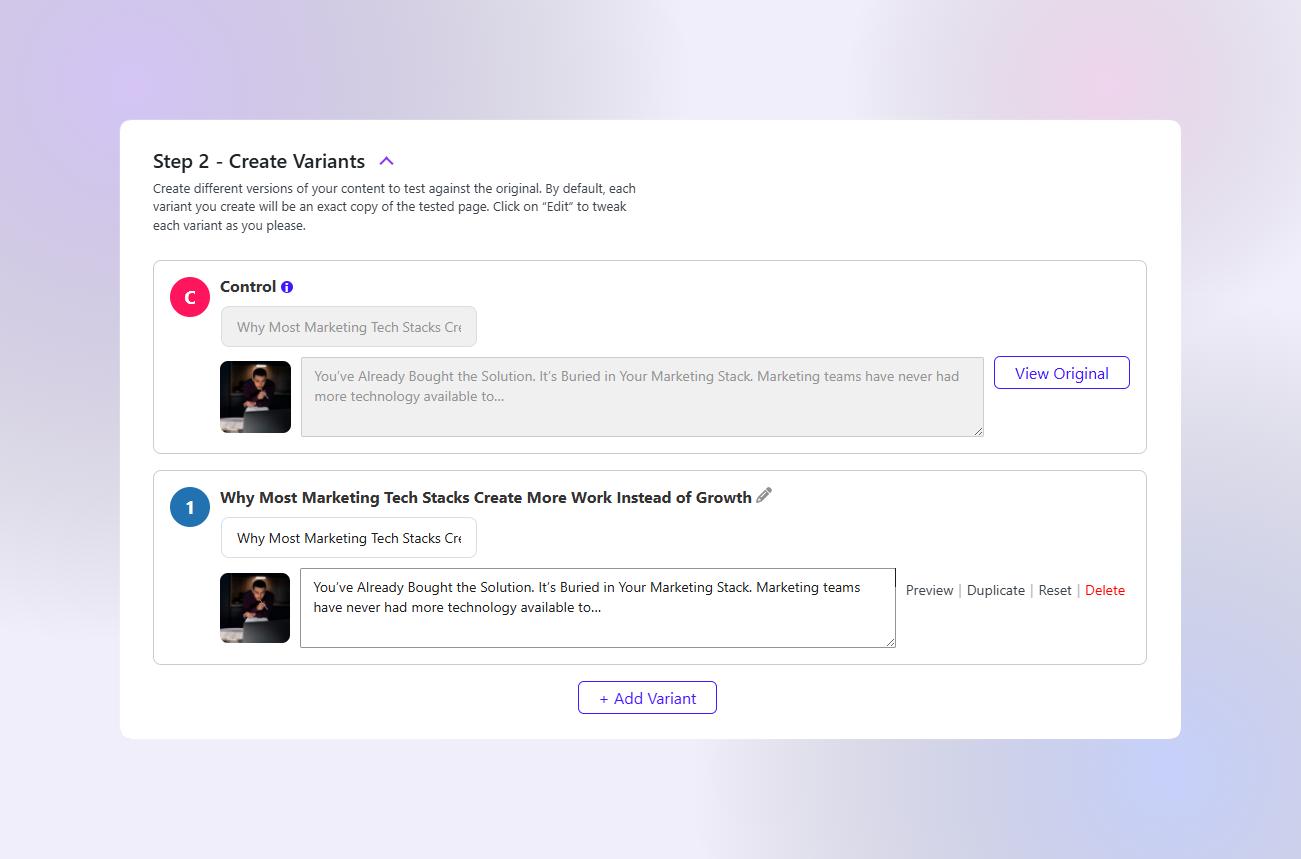Click the blue number 1 variant badge

click(190, 507)
